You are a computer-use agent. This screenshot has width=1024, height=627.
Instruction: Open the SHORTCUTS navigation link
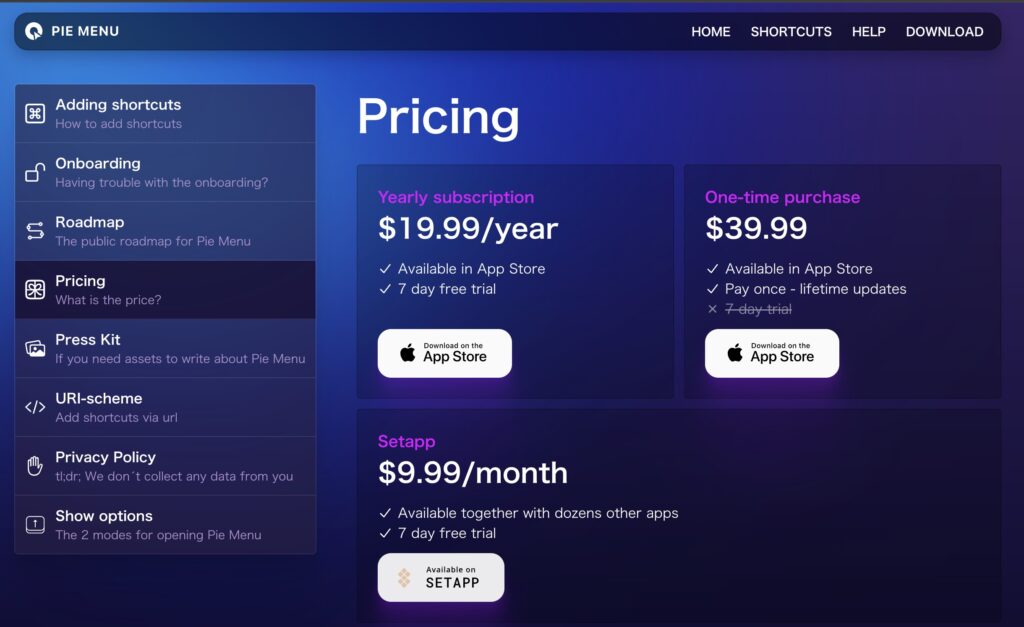tap(791, 31)
